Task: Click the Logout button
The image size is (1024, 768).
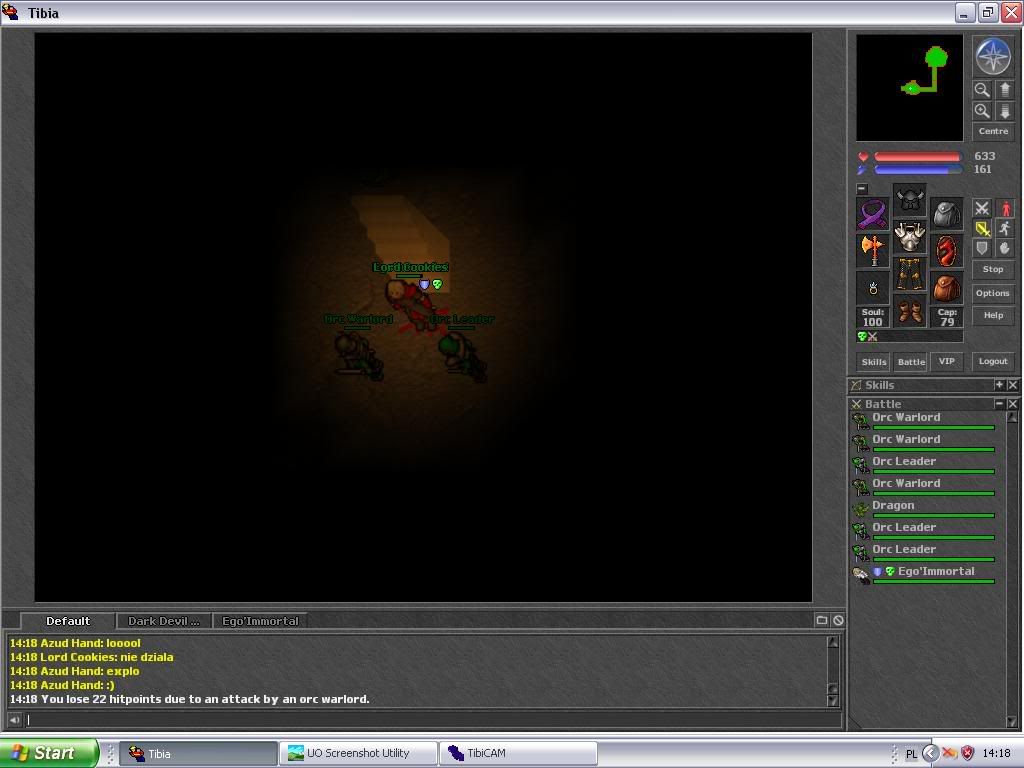Action: [x=993, y=361]
